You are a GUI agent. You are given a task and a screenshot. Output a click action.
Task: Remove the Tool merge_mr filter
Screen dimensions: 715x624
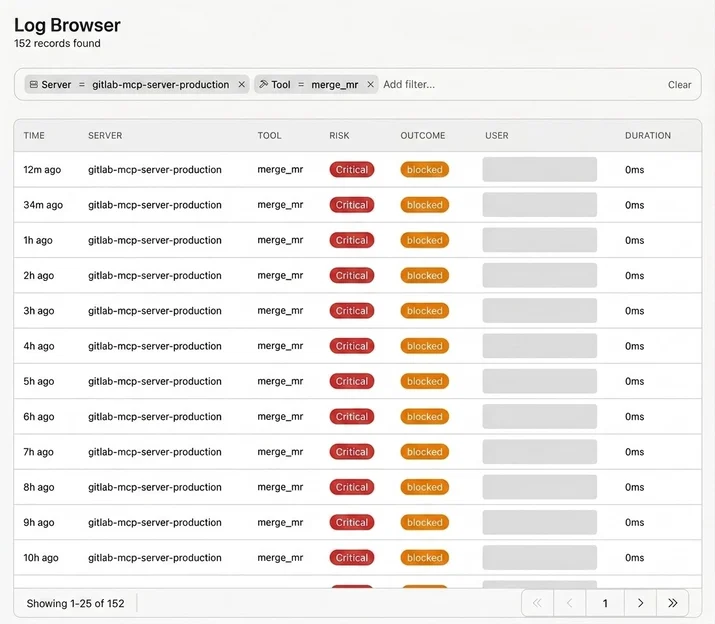tap(370, 84)
